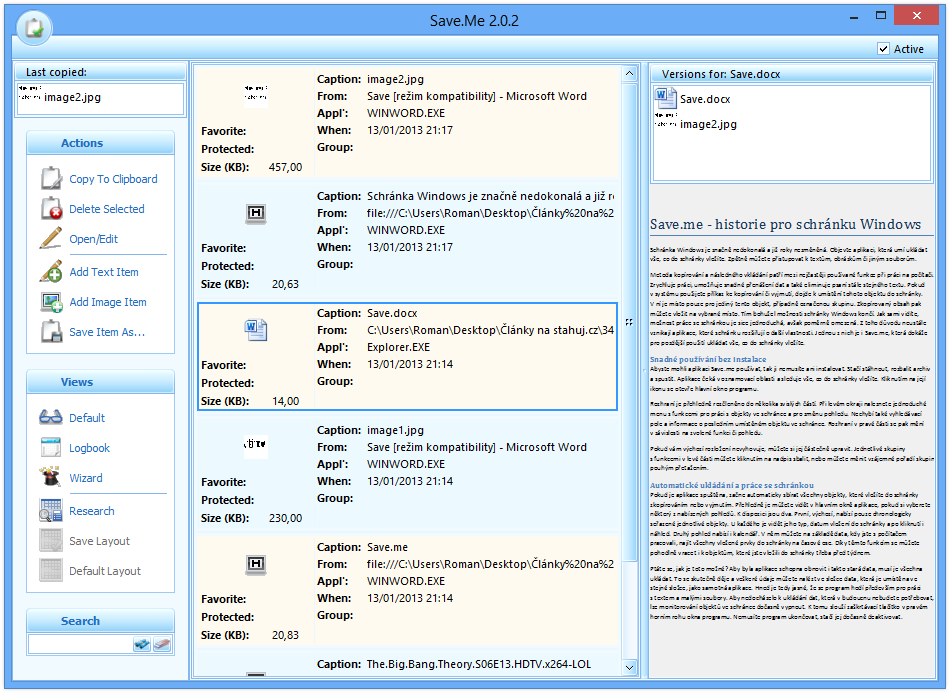Select Save.docx in Versions list
950x693 pixels.
pyautogui.click(x=705, y=99)
